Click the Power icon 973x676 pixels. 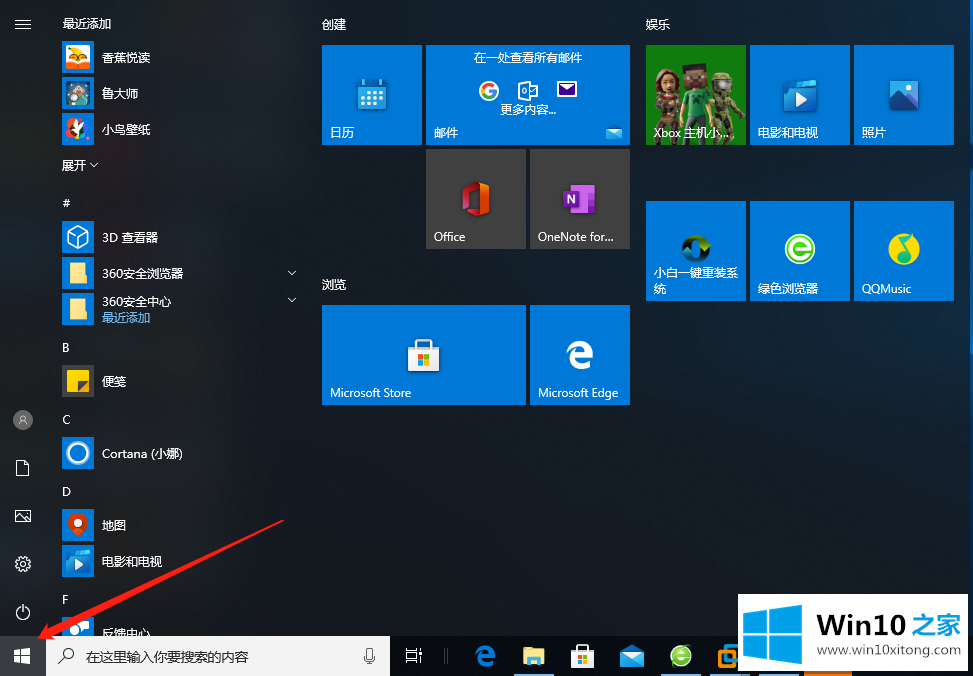point(23,613)
